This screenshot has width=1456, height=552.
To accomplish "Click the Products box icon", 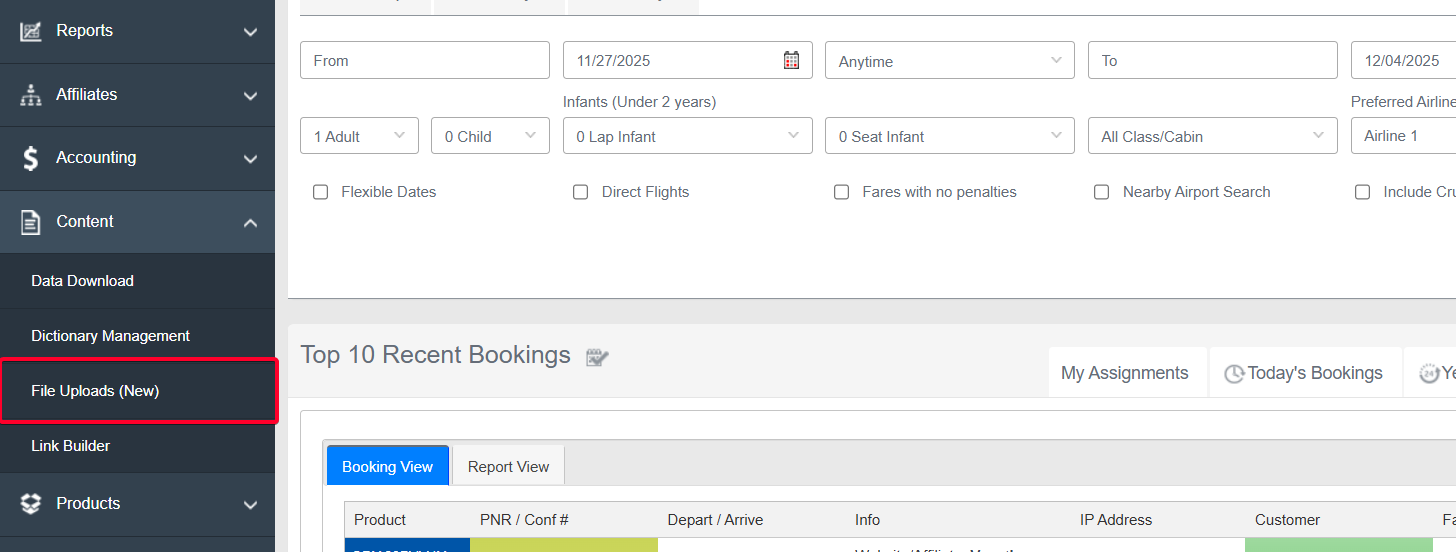I will (31, 504).
